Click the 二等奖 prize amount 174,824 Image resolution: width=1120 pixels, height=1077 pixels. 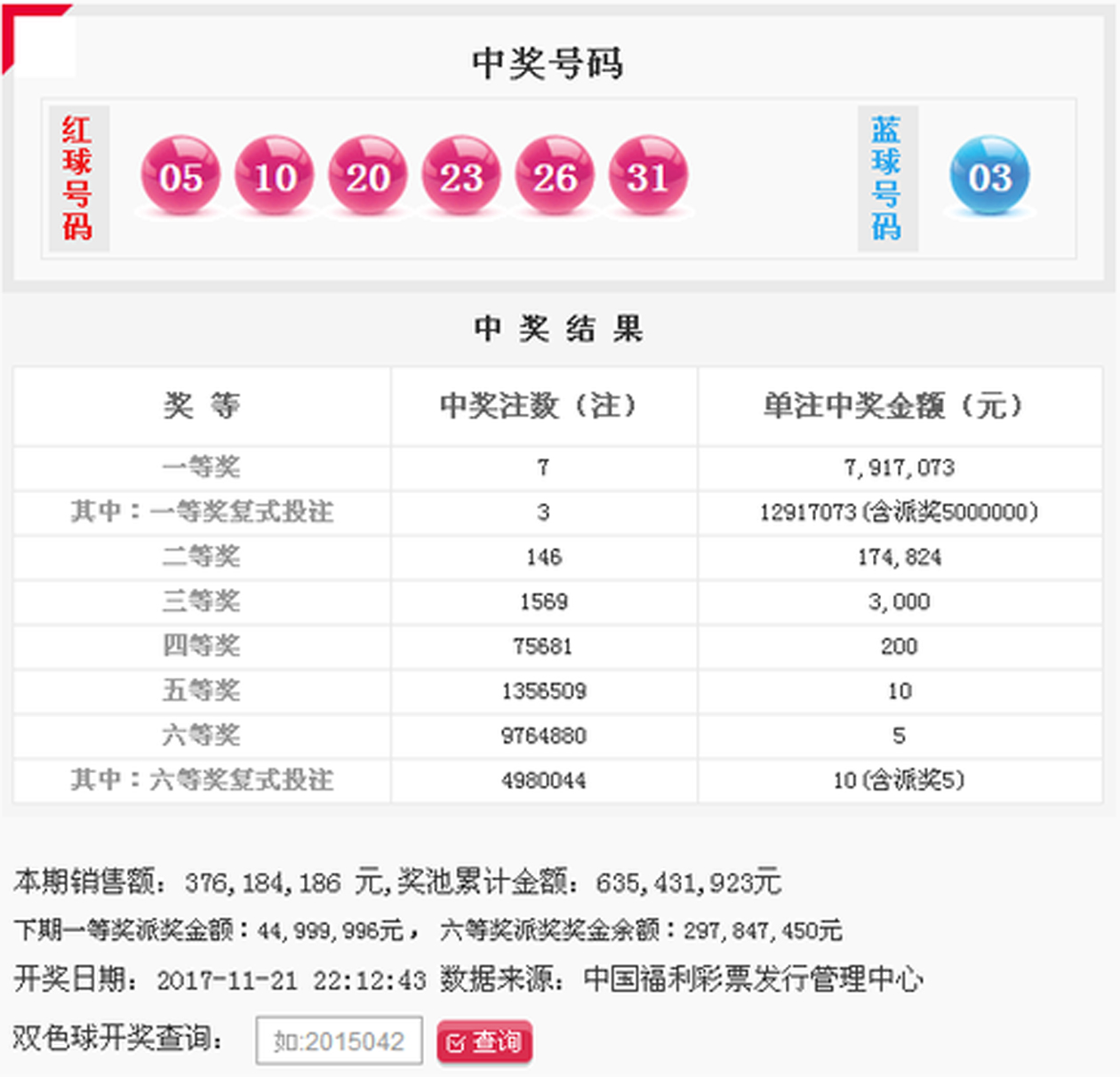click(899, 557)
